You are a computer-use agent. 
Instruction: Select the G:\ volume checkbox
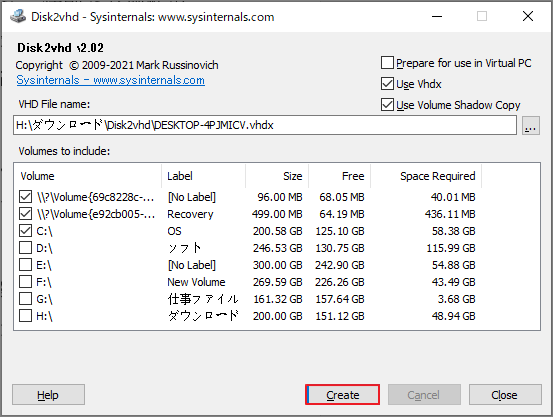[x=25, y=298]
